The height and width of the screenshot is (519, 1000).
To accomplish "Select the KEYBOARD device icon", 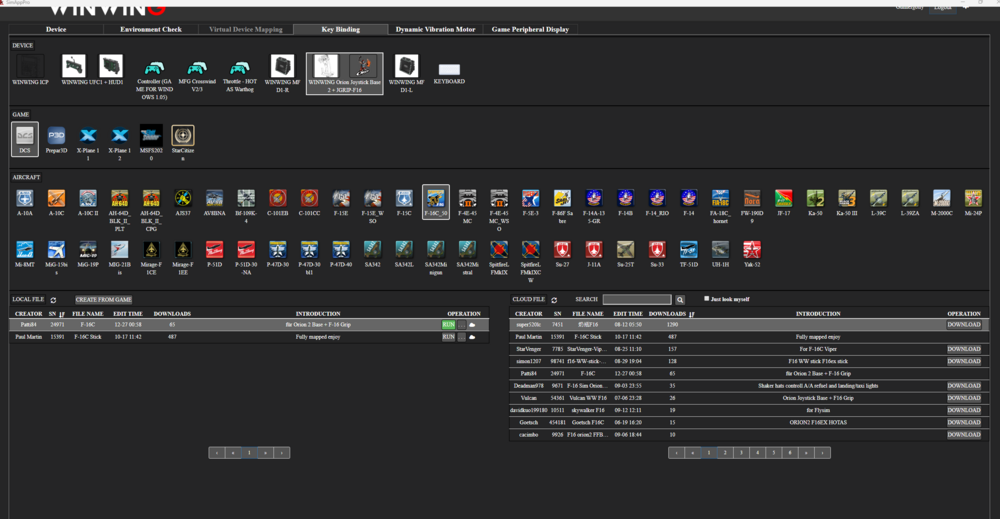I will tap(449, 70).
